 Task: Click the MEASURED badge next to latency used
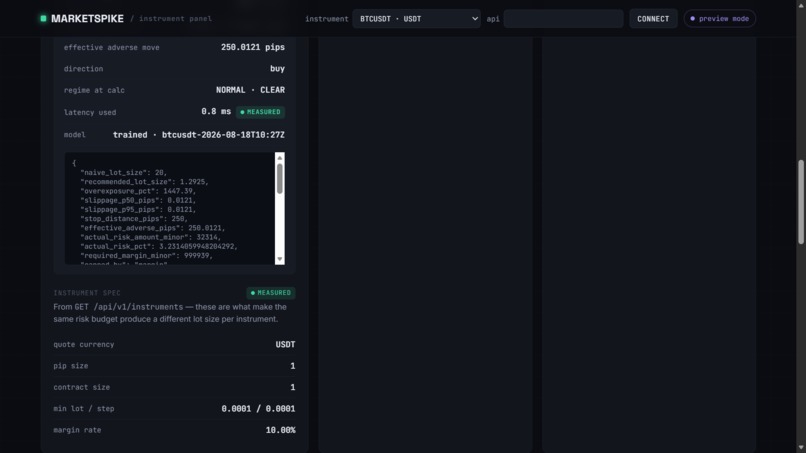click(x=261, y=112)
